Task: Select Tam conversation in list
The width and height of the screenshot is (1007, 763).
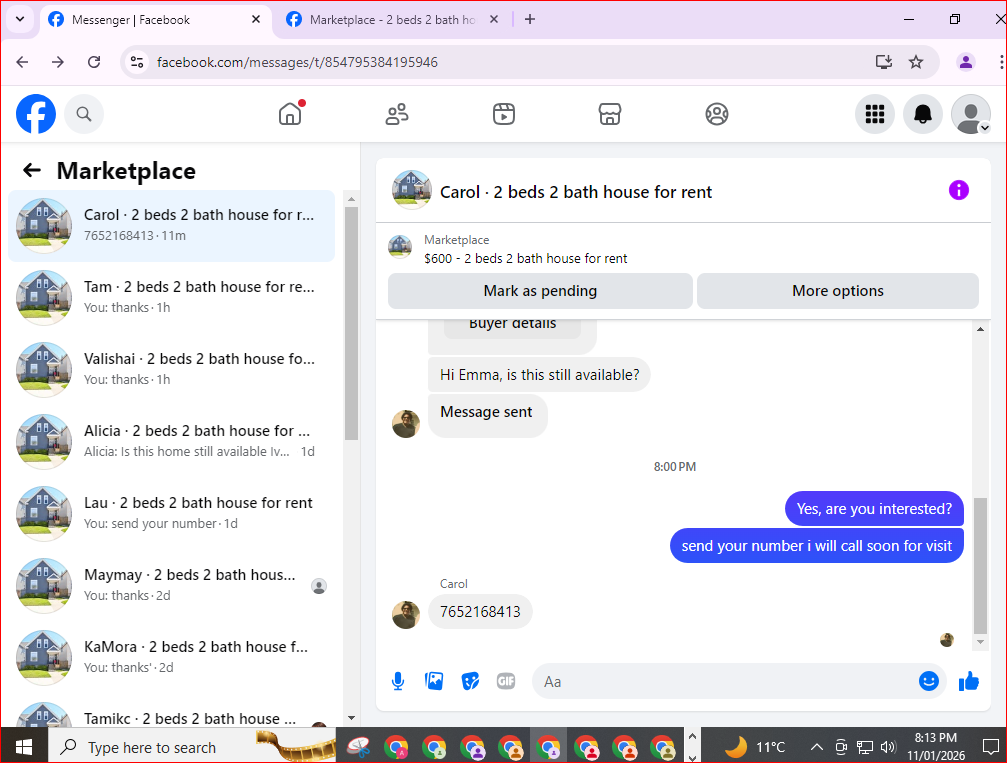Action: [x=171, y=297]
